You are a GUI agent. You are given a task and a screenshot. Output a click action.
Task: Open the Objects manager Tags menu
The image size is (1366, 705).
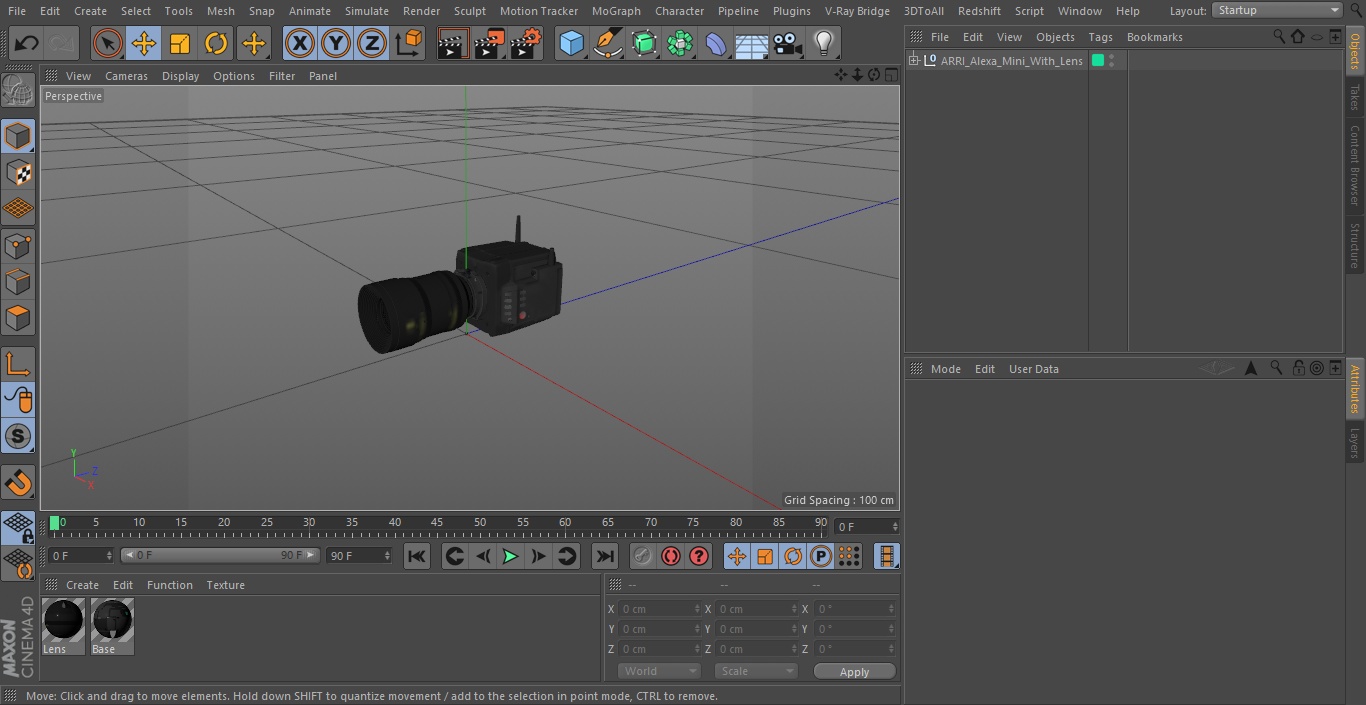[x=1100, y=37]
